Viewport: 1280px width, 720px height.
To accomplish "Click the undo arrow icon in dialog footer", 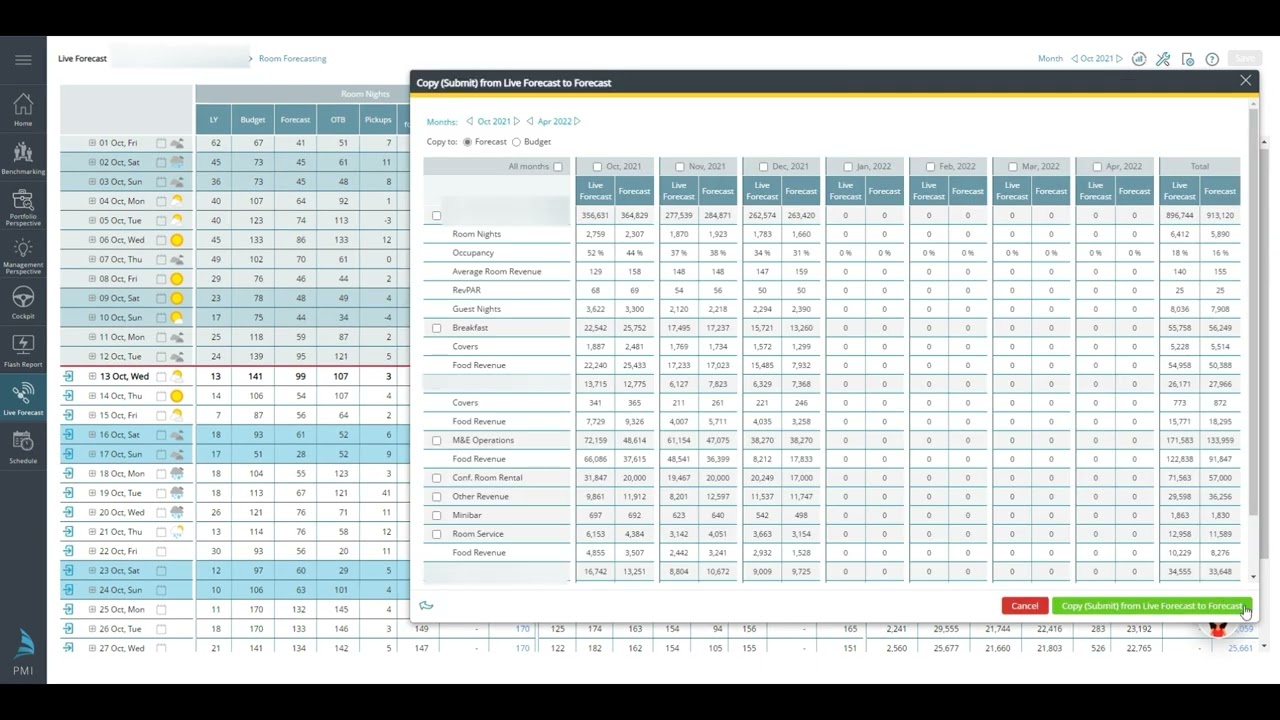I will (426, 605).
